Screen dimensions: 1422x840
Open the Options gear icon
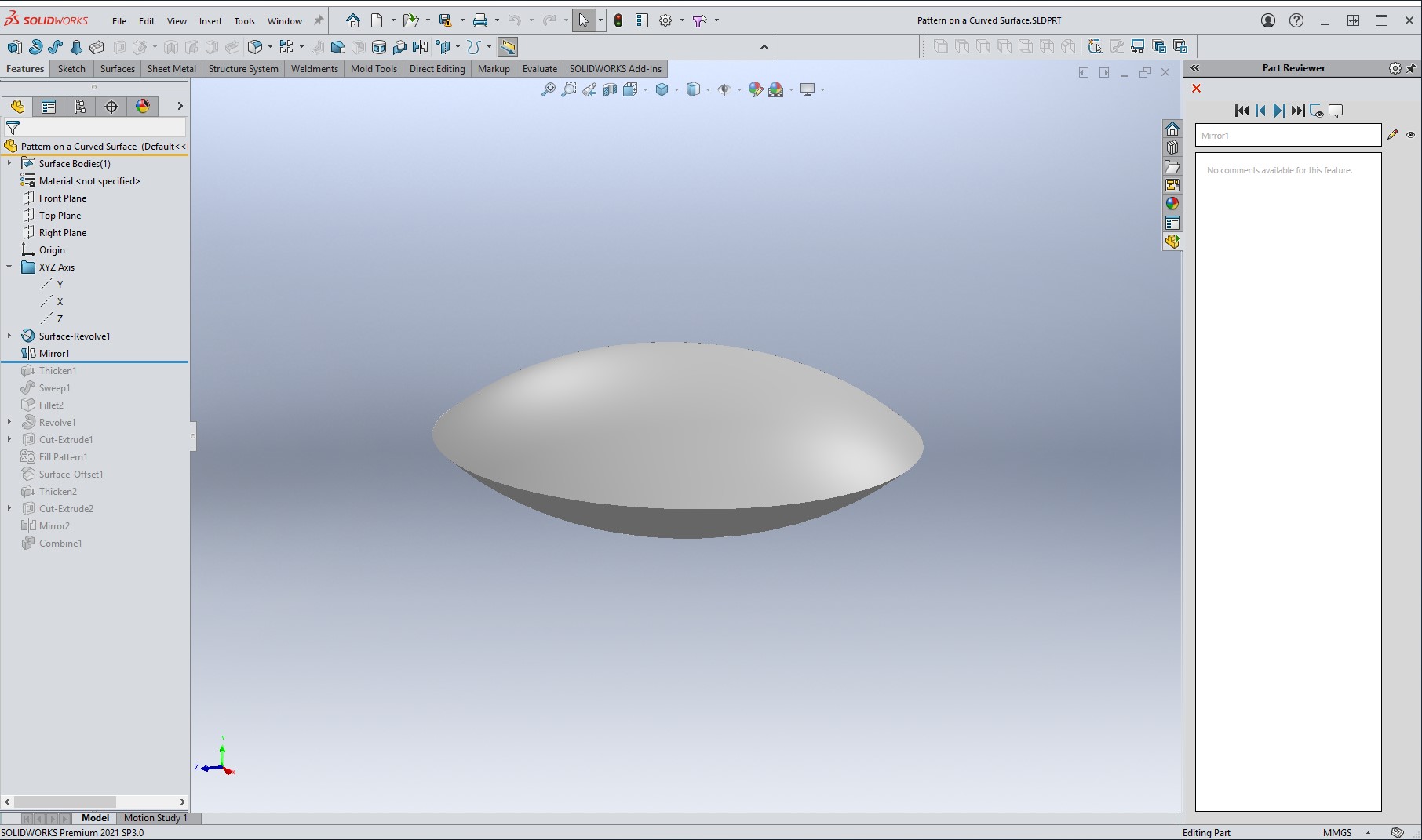[665, 20]
